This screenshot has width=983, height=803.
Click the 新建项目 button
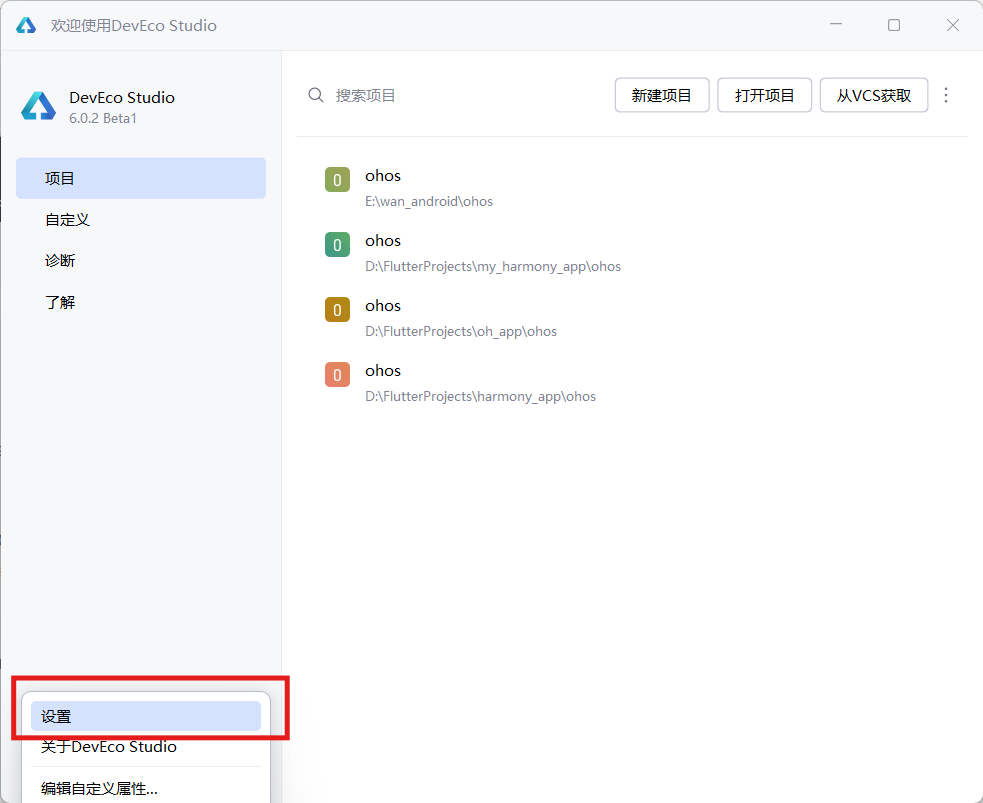pyautogui.click(x=662, y=95)
